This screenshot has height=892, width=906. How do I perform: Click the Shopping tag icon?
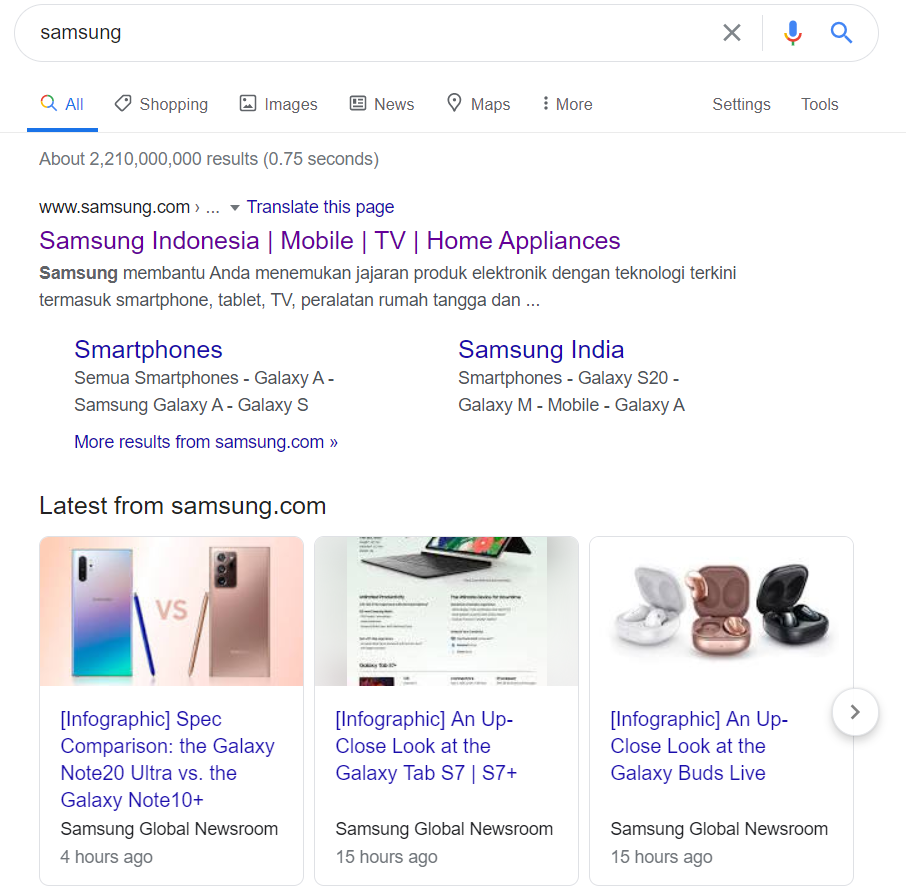(x=123, y=103)
